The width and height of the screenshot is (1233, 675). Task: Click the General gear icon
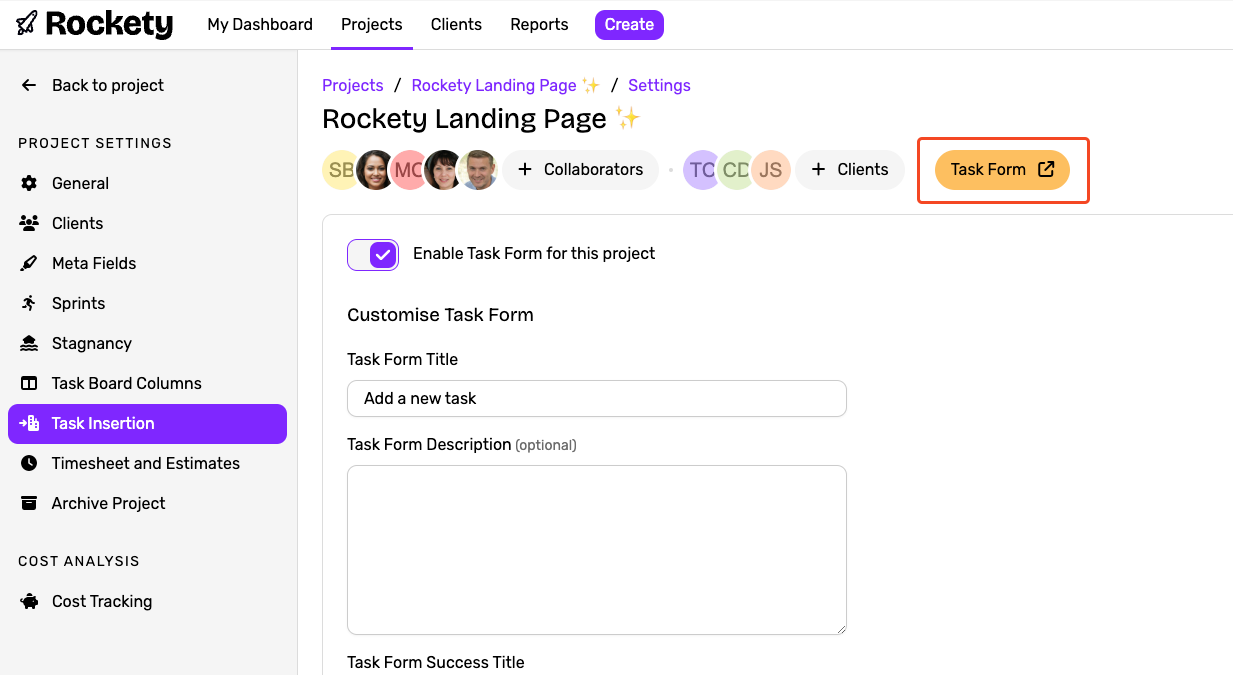29,183
